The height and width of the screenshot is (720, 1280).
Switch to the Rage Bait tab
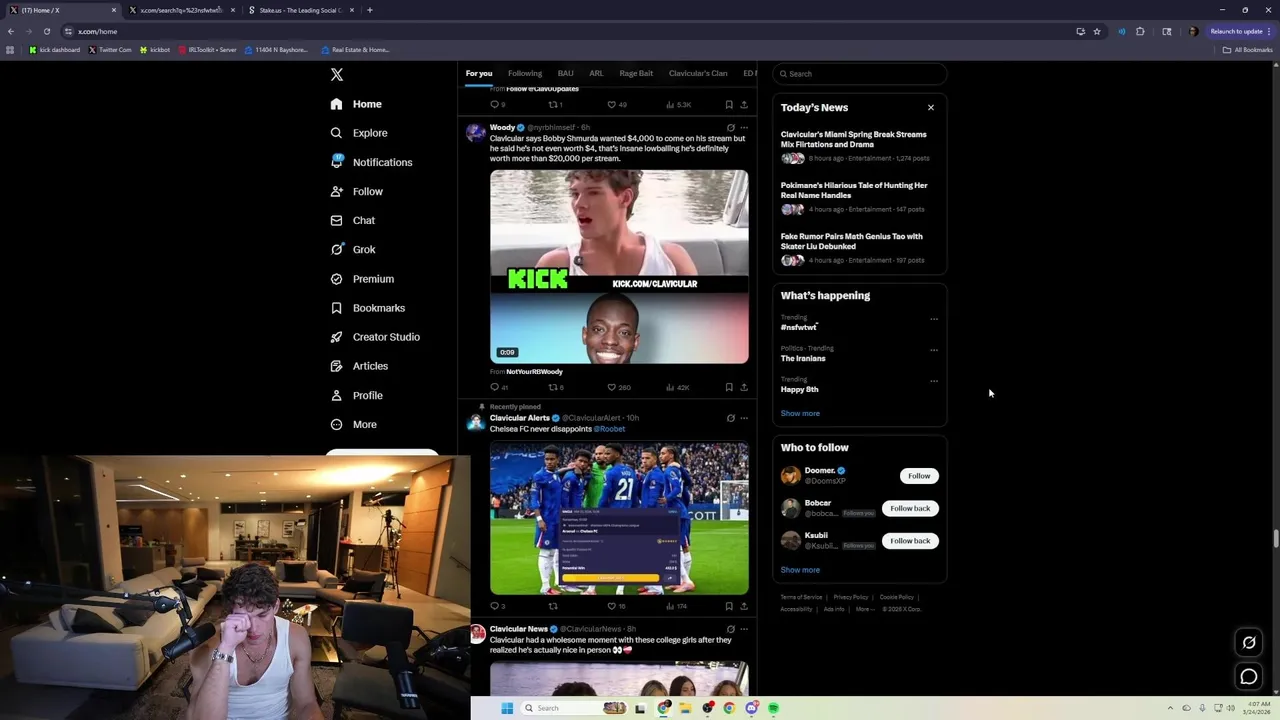pos(636,73)
